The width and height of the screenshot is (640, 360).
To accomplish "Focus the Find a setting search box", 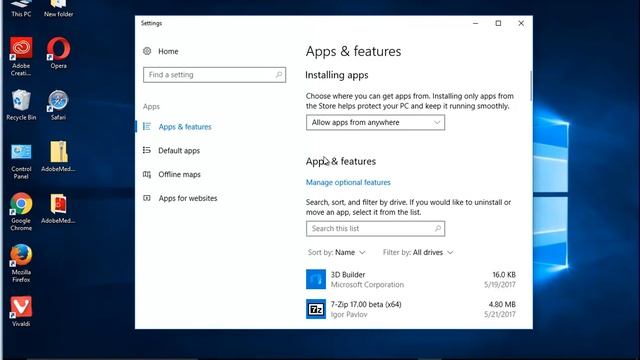I will click(214, 75).
